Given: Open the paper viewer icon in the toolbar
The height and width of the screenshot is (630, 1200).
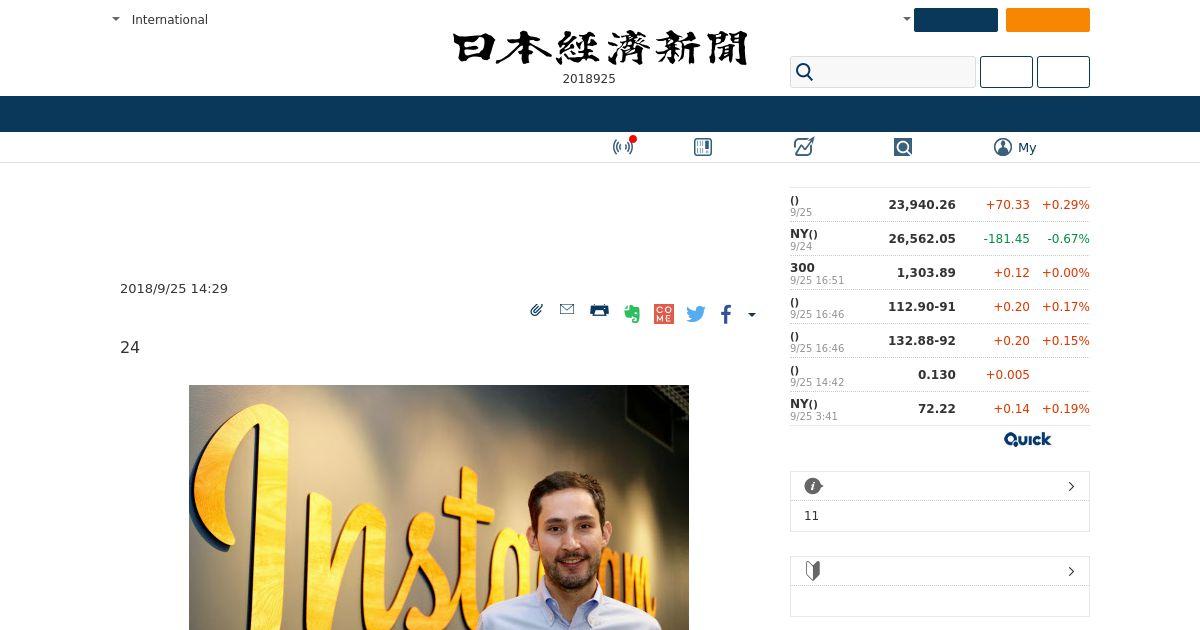Looking at the screenshot, I should 703,147.
